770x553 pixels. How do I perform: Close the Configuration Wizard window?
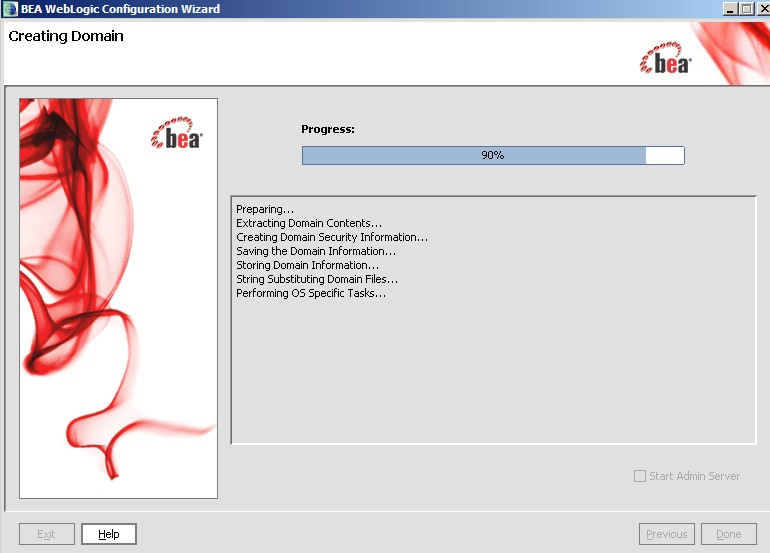tap(763, 8)
